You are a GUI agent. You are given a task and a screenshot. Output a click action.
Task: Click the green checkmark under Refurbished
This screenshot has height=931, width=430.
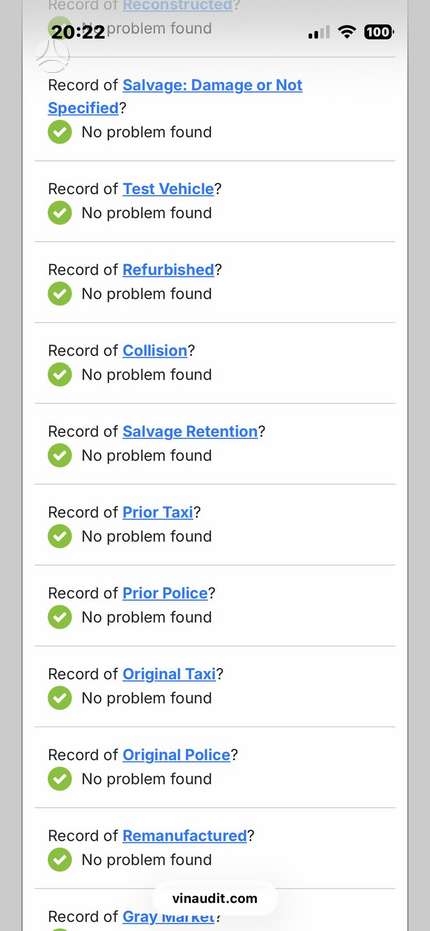tap(59, 293)
